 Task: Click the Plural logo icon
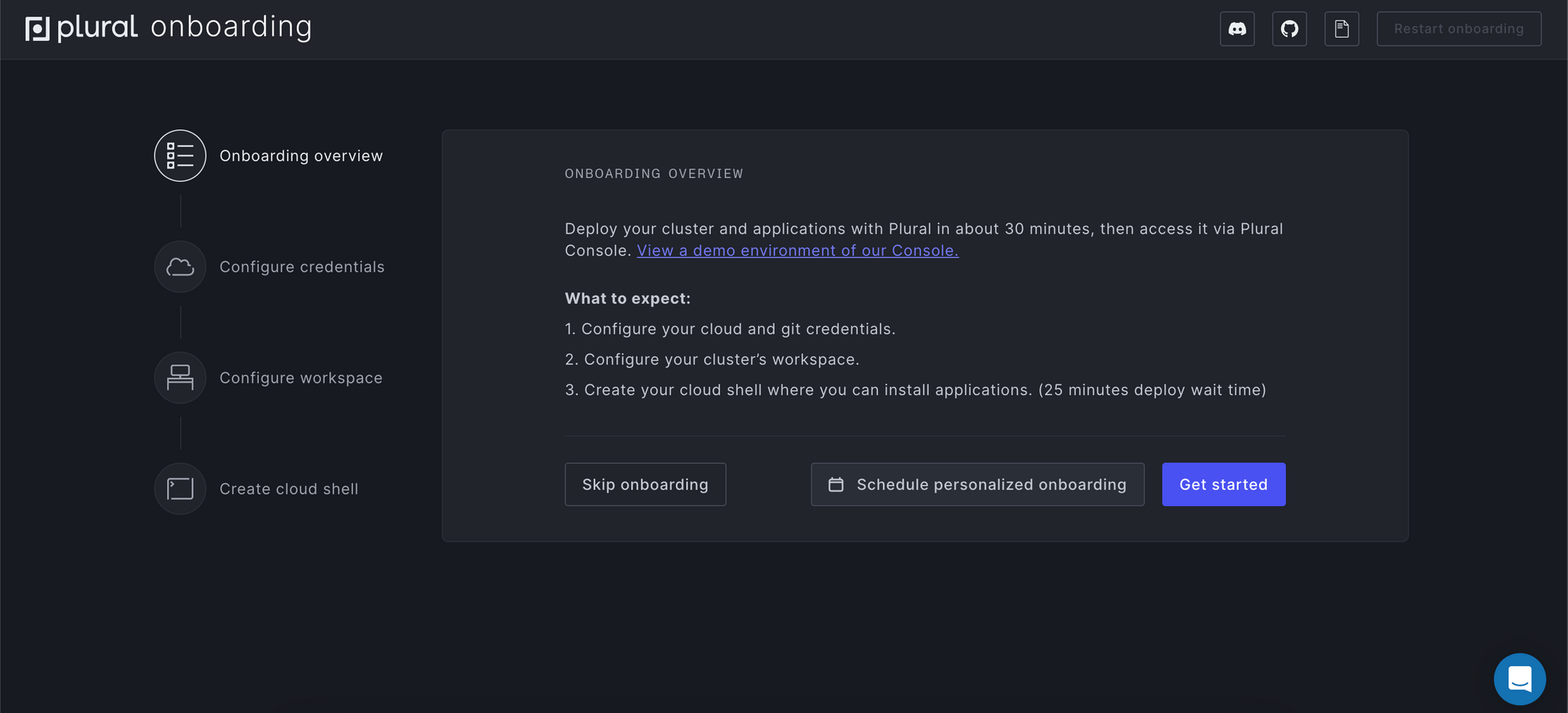tap(38, 29)
